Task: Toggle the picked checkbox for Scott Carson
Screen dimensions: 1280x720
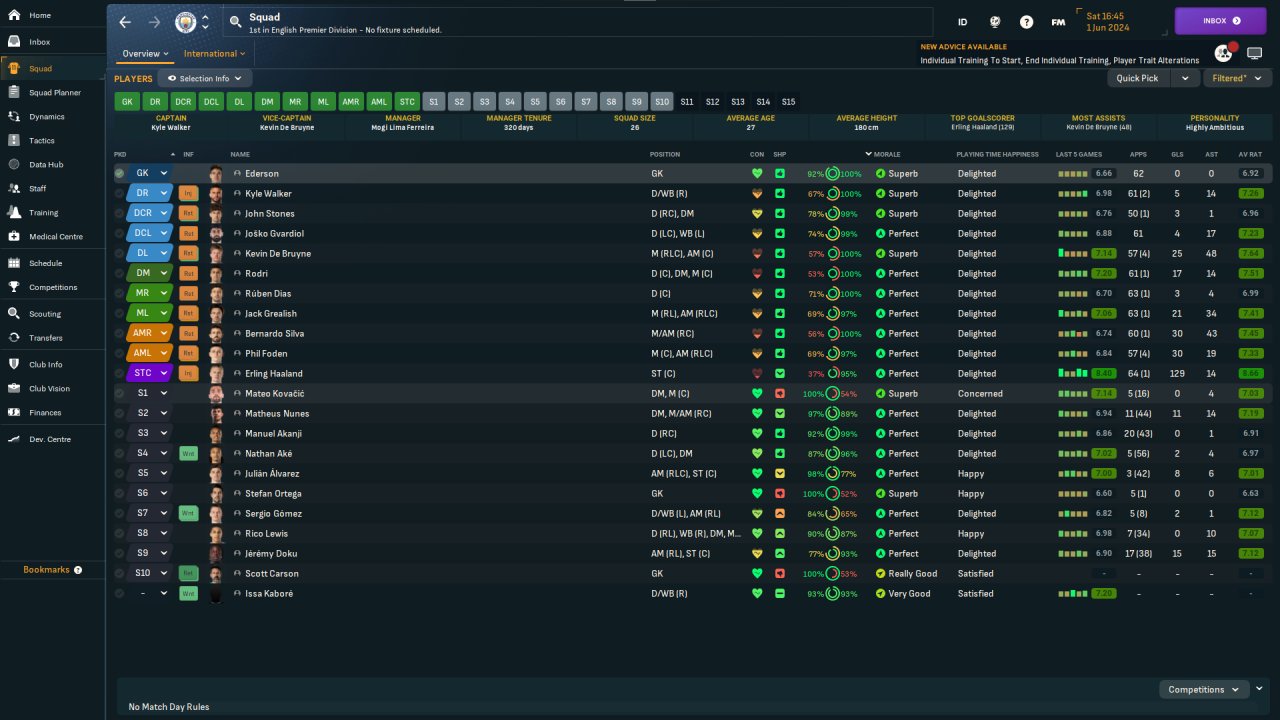Action: tap(120, 573)
